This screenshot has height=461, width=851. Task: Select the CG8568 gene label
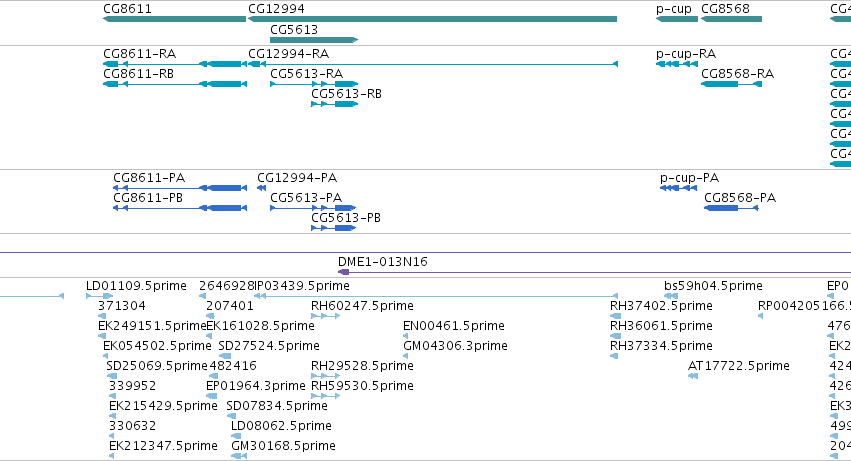pyautogui.click(x=725, y=9)
